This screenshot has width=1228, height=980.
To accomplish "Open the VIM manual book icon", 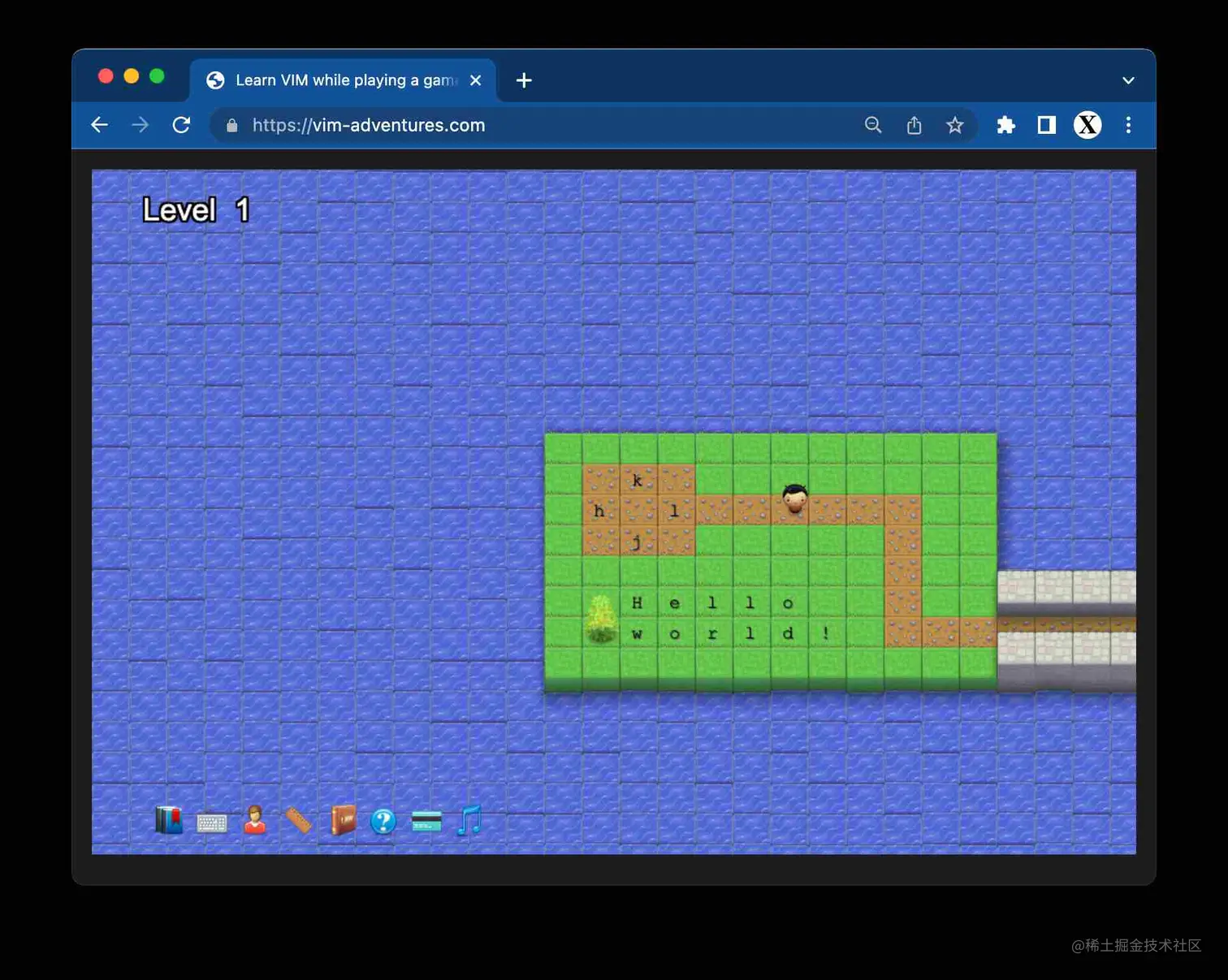I will click(x=341, y=822).
